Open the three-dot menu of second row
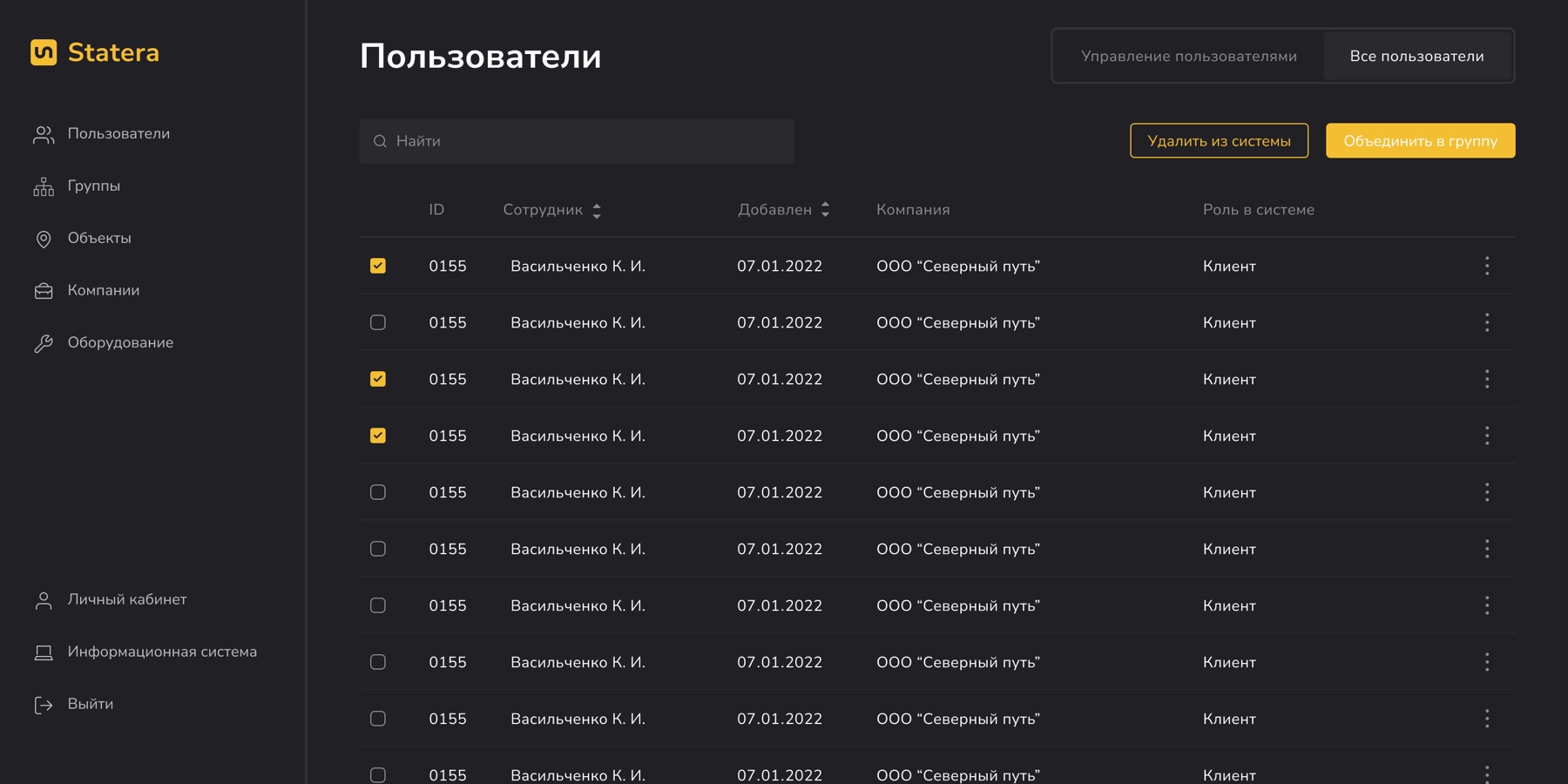 point(1487,322)
